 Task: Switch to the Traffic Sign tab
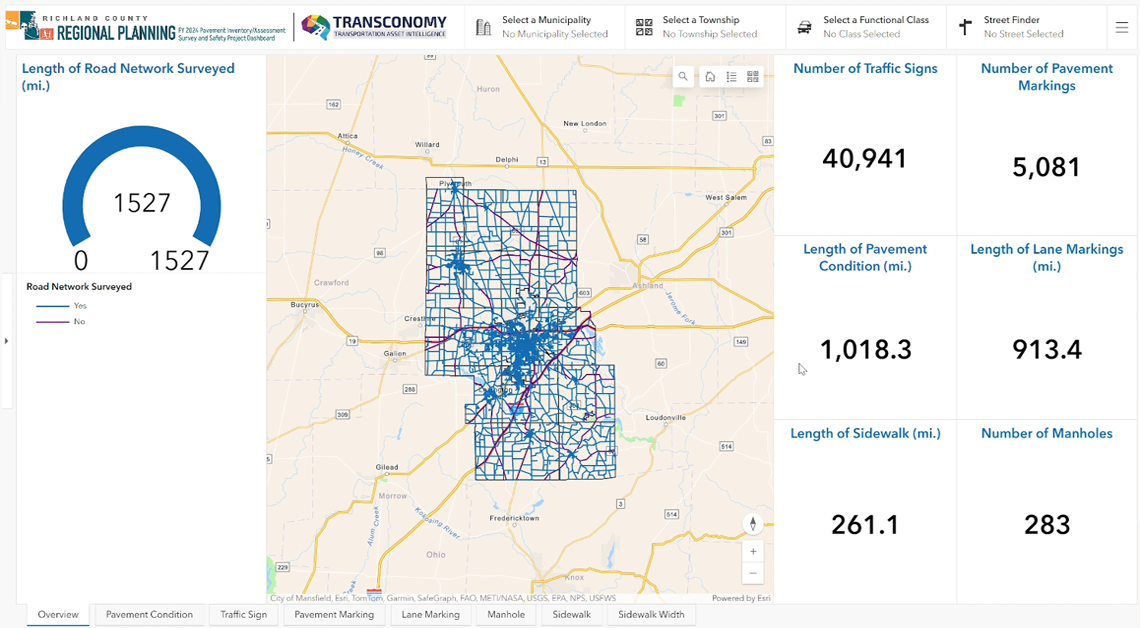coord(244,615)
